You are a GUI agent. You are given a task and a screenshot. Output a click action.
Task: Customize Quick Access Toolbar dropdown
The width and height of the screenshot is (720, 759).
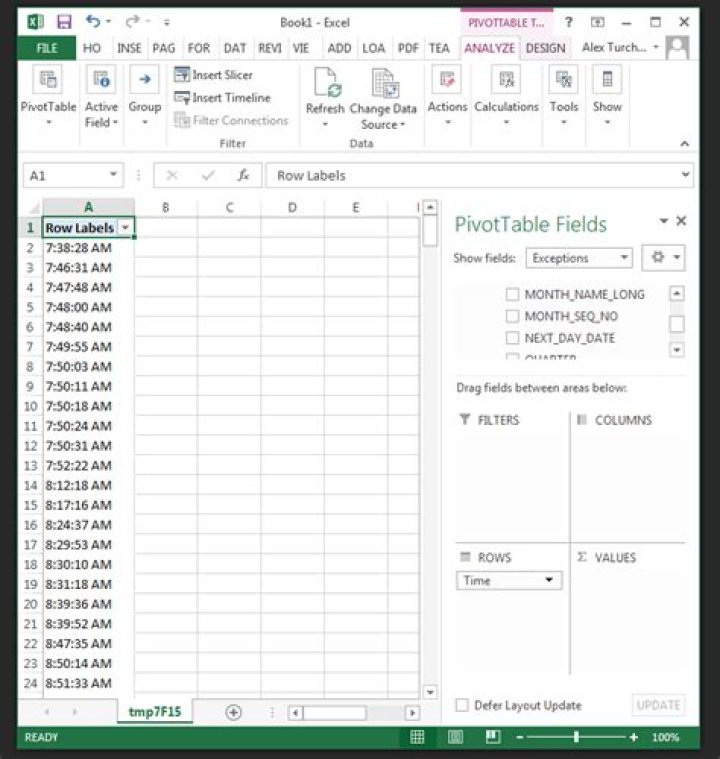click(167, 22)
